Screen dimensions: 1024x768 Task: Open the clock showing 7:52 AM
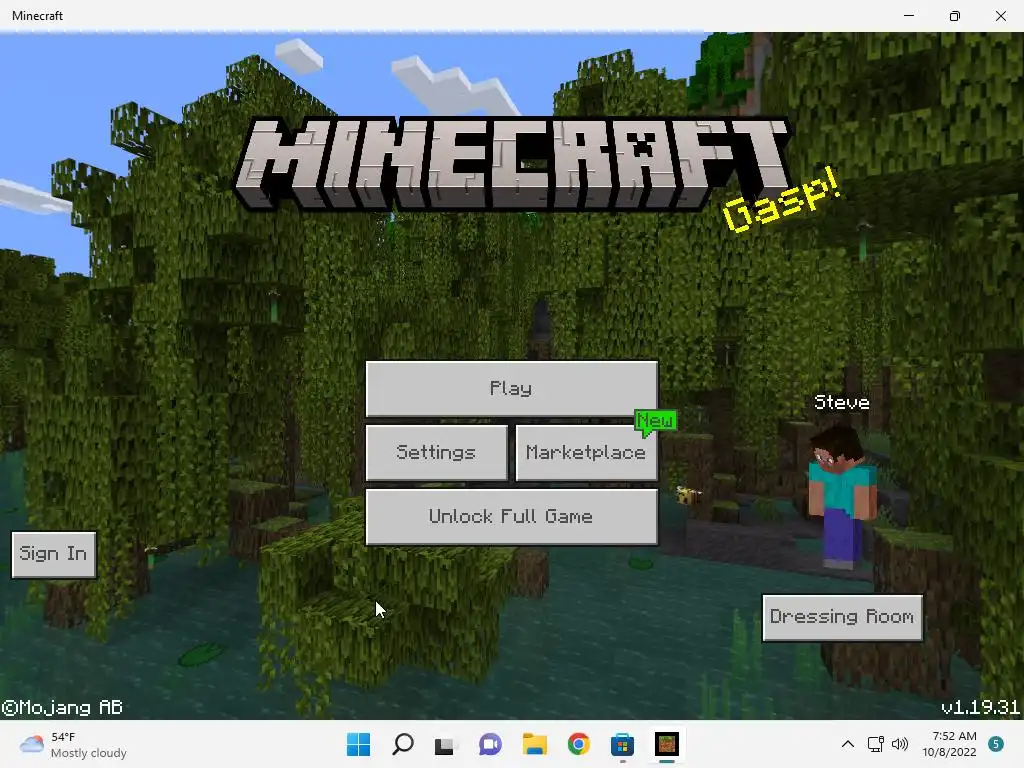pyautogui.click(x=950, y=744)
